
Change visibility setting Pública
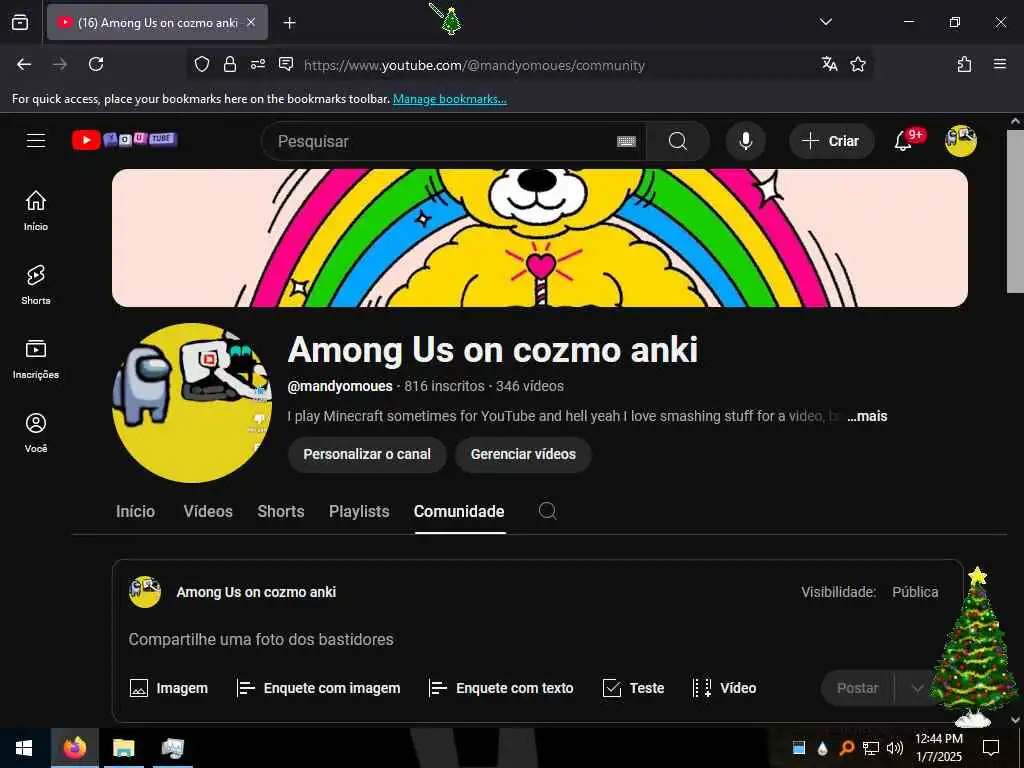click(x=915, y=592)
